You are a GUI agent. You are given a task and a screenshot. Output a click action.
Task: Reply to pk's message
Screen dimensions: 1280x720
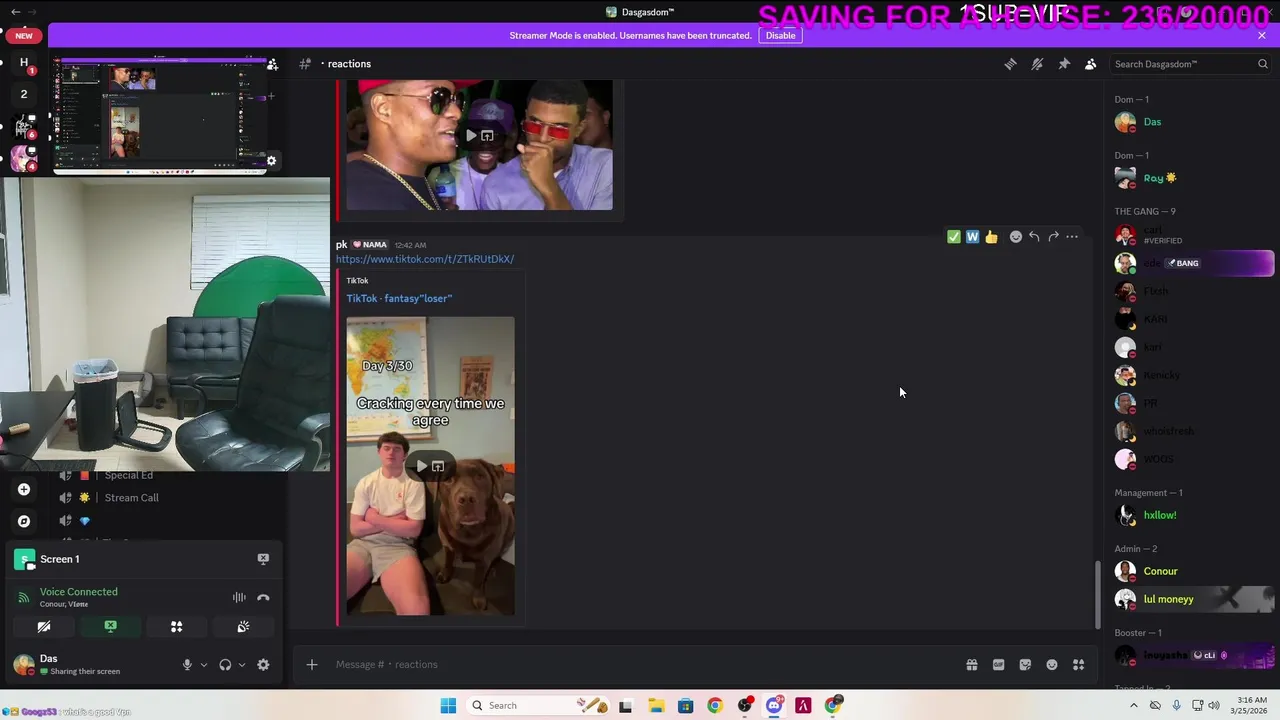tap(1034, 237)
